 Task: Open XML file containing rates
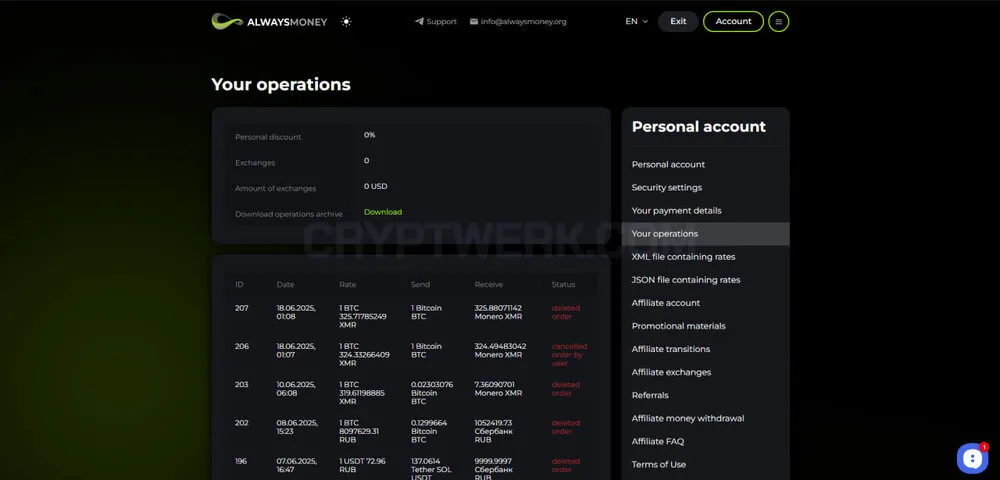click(x=683, y=257)
